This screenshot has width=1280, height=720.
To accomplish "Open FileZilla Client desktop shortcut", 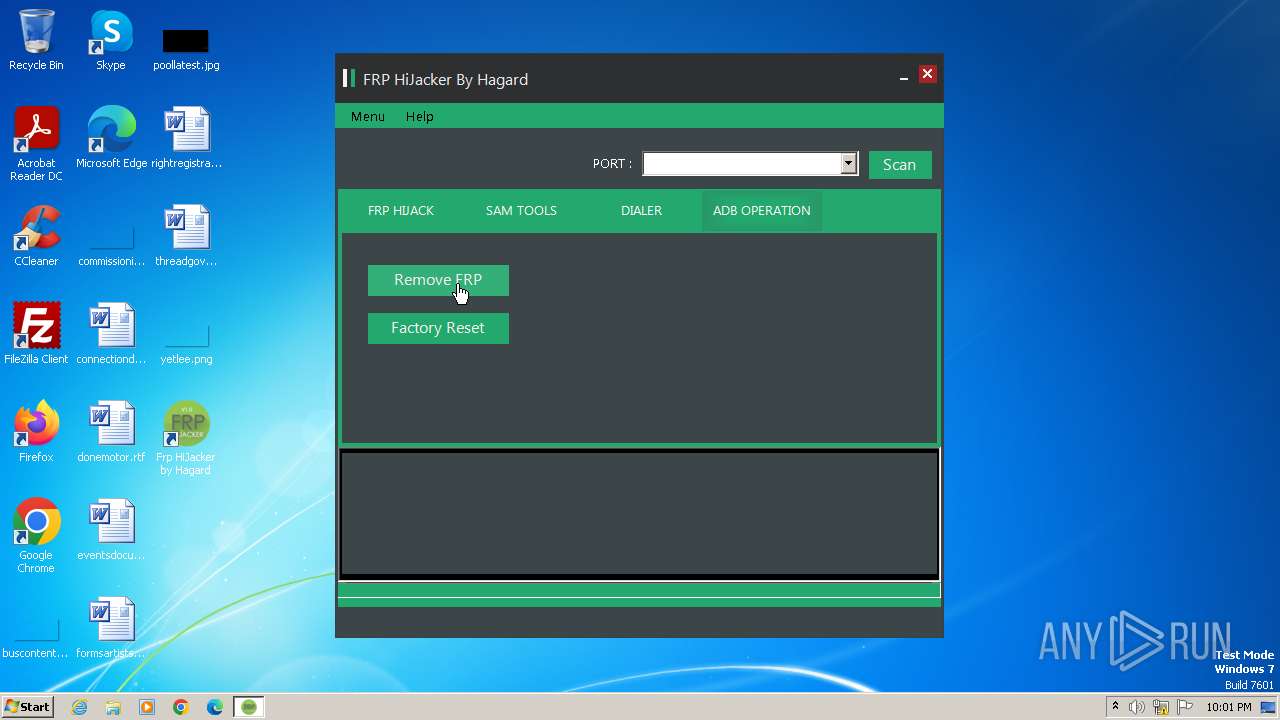I will [36, 335].
